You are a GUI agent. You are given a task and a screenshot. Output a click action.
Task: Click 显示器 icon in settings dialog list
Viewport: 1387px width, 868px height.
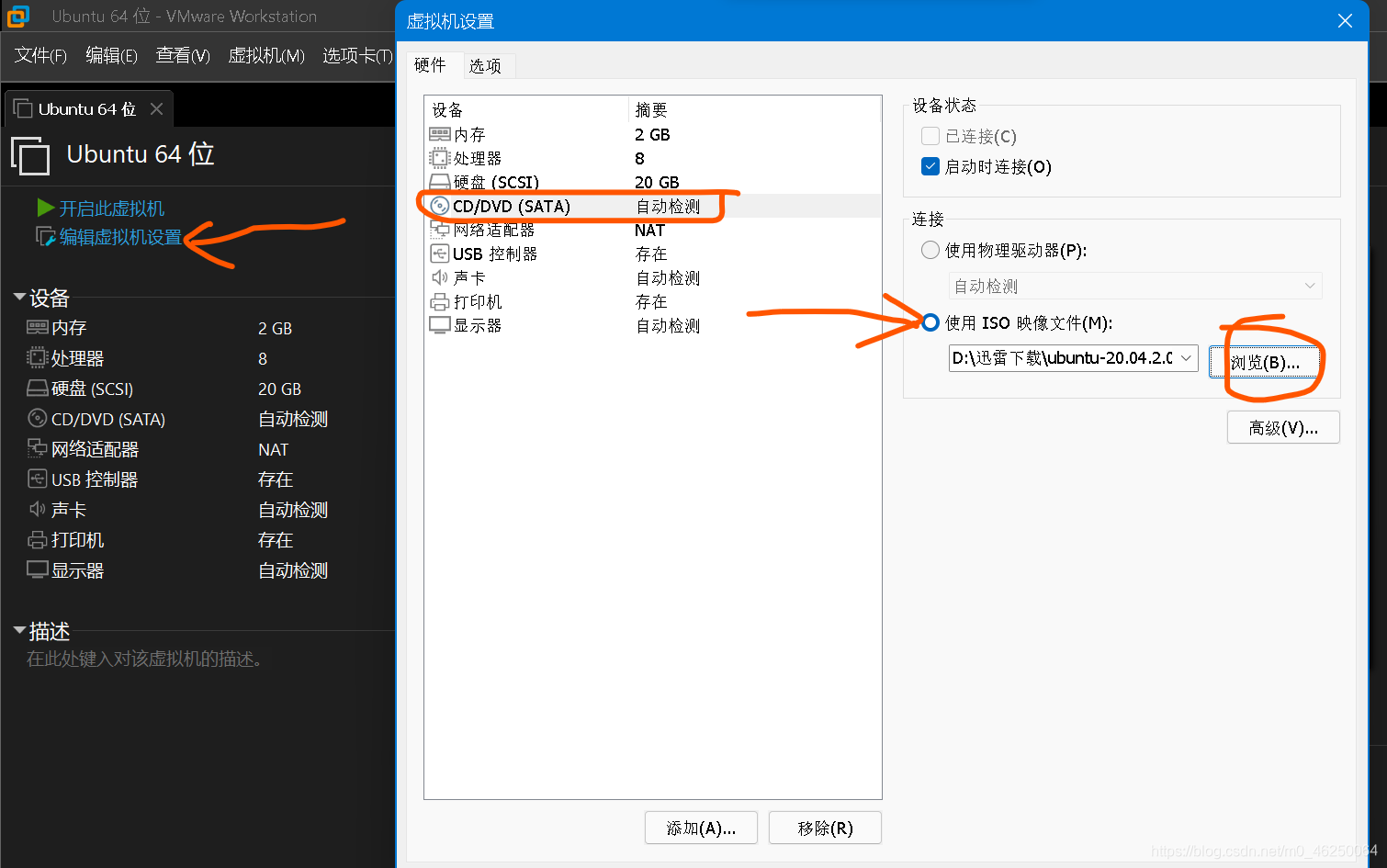[440, 325]
